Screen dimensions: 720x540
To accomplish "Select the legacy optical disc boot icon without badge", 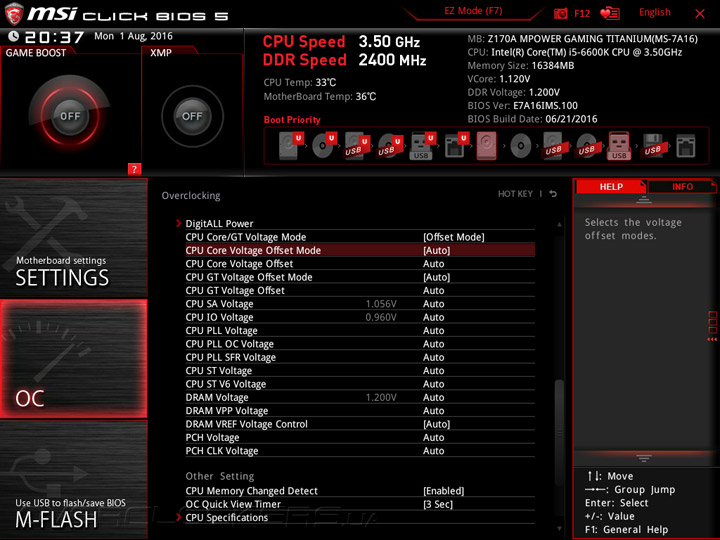I will [521, 146].
